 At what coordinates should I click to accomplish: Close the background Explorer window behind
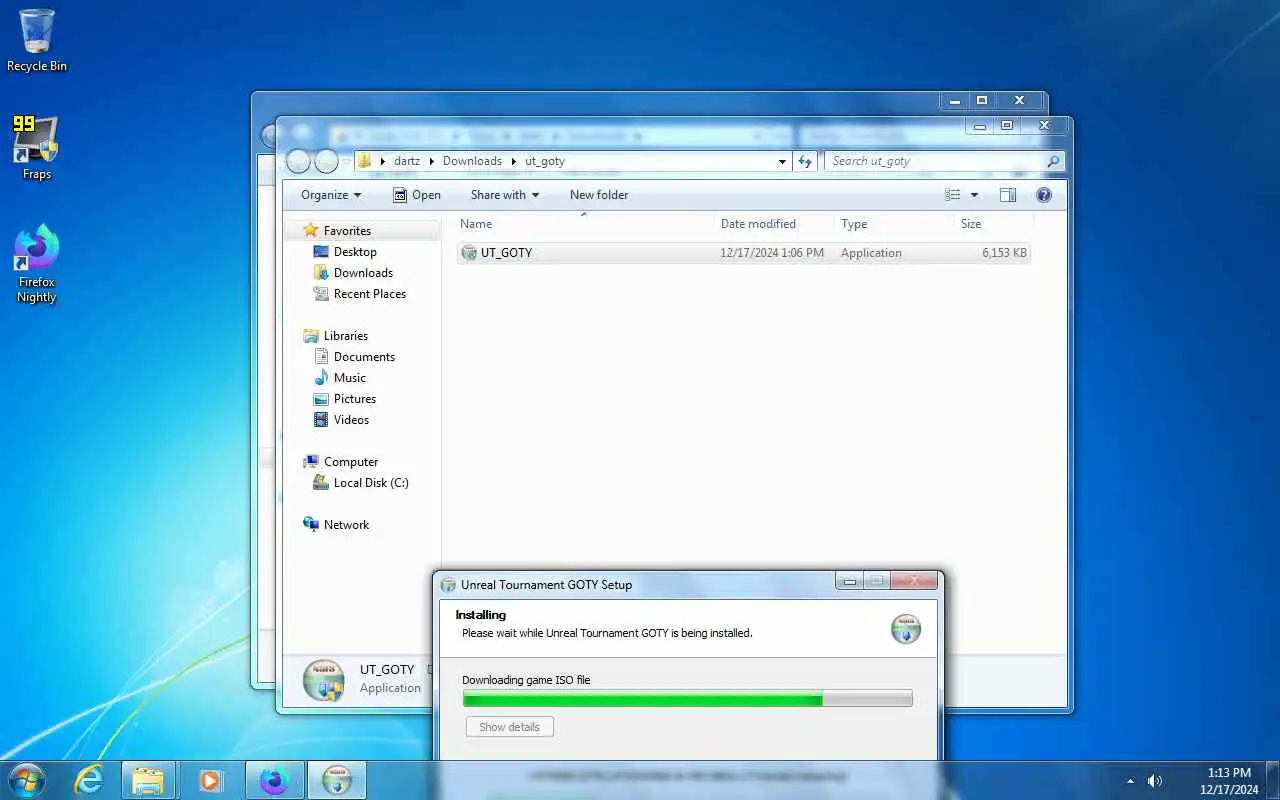1019,101
